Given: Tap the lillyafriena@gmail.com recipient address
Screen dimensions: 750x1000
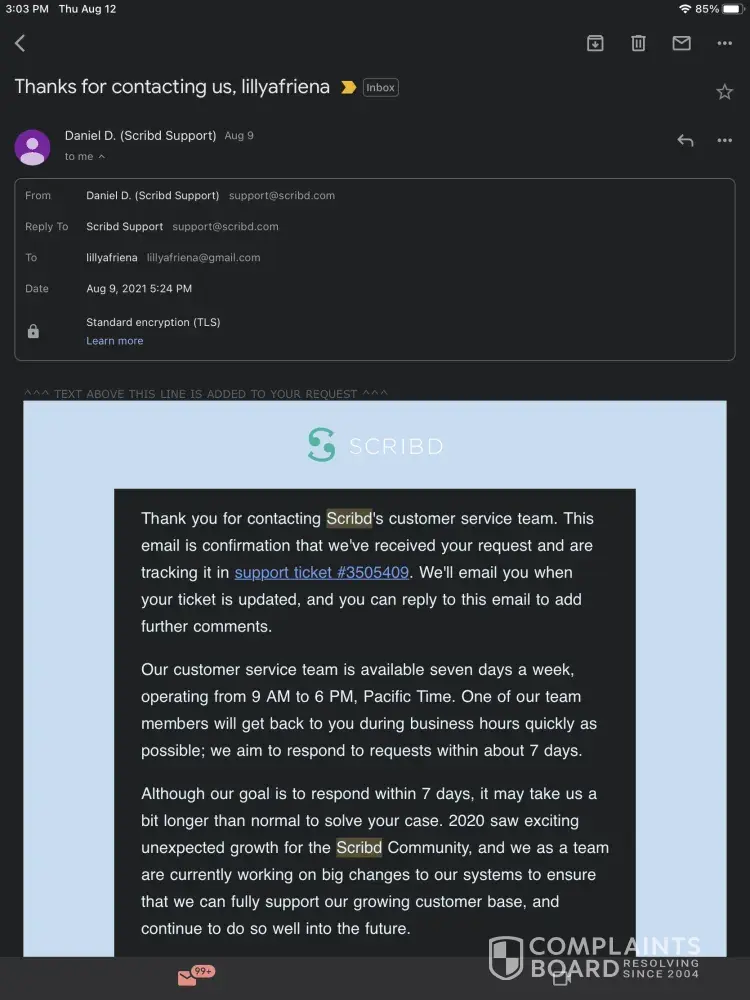Looking at the screenshot, I should [x=203, y=258].
